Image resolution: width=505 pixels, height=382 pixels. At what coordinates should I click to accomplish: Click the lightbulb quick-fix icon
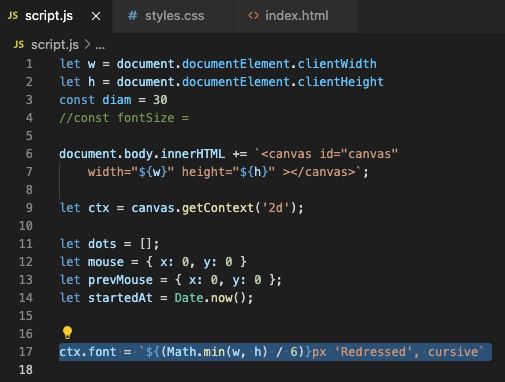[67, 332]
